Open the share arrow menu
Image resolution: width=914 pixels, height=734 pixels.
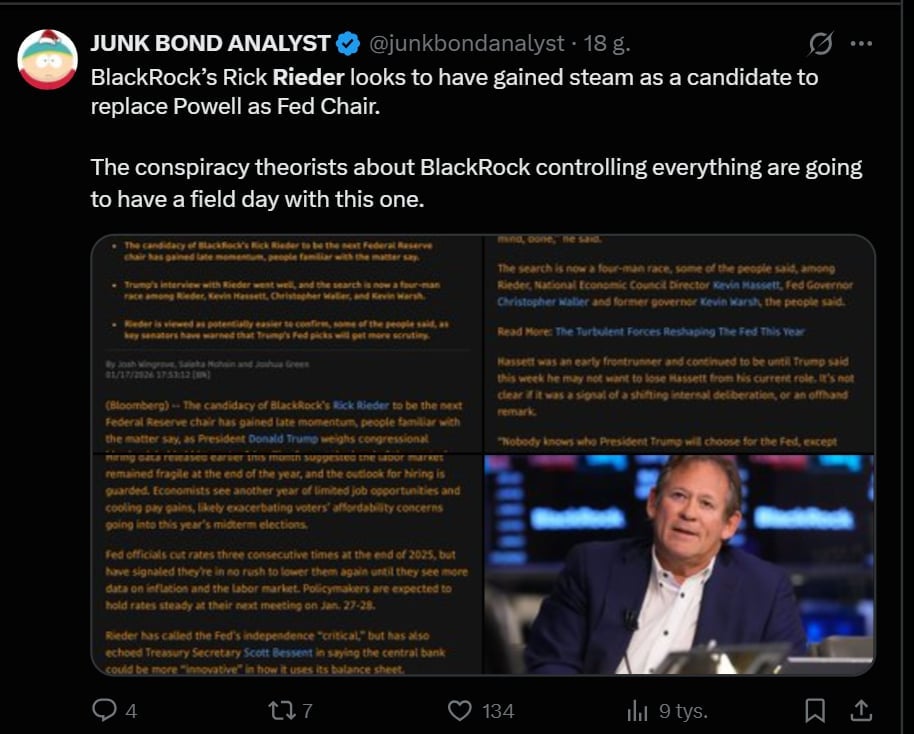(862, 710)
